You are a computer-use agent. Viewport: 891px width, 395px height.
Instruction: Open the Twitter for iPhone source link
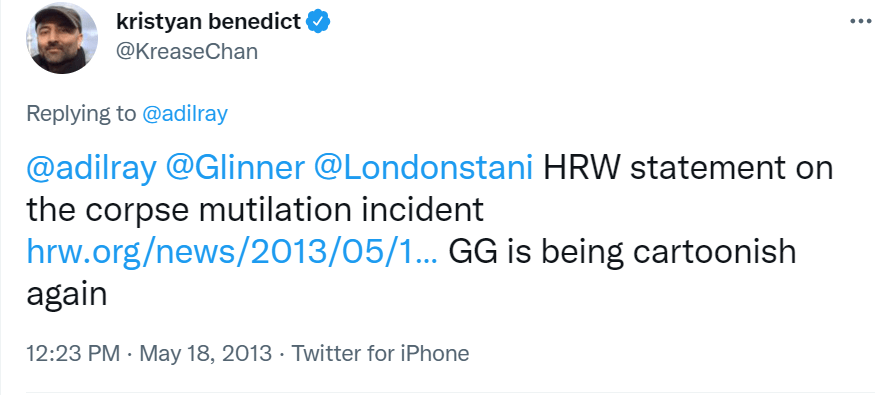coord(380,354)
